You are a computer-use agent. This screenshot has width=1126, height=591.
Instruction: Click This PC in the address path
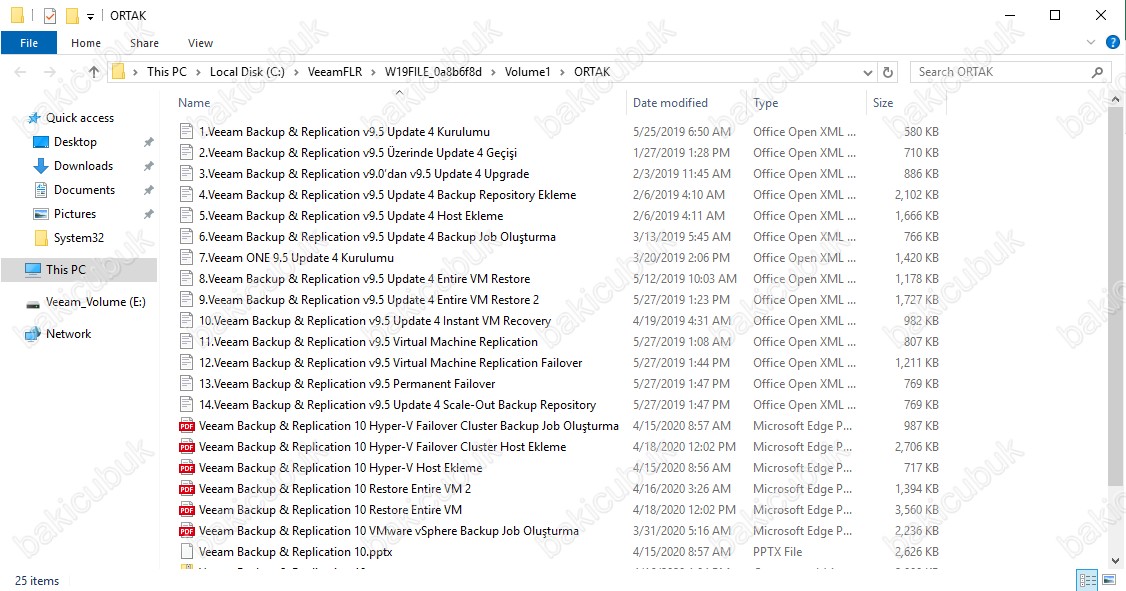click(x=167, y=72)
